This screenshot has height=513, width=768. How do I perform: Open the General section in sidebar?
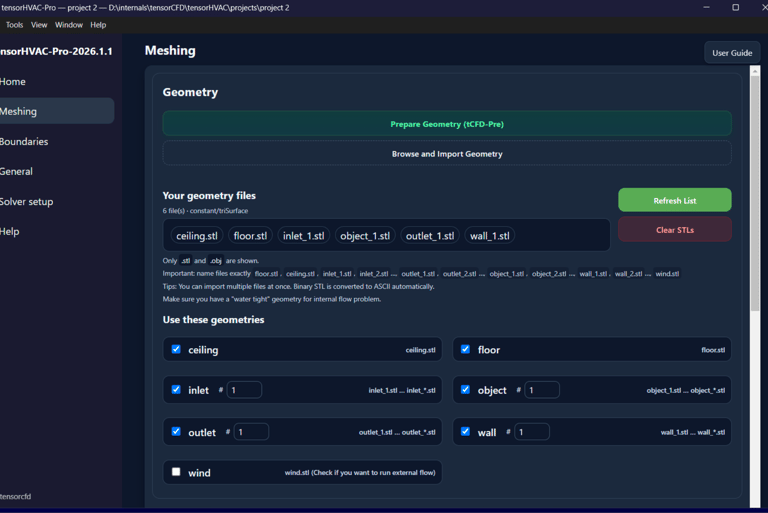tap(55, 171)
